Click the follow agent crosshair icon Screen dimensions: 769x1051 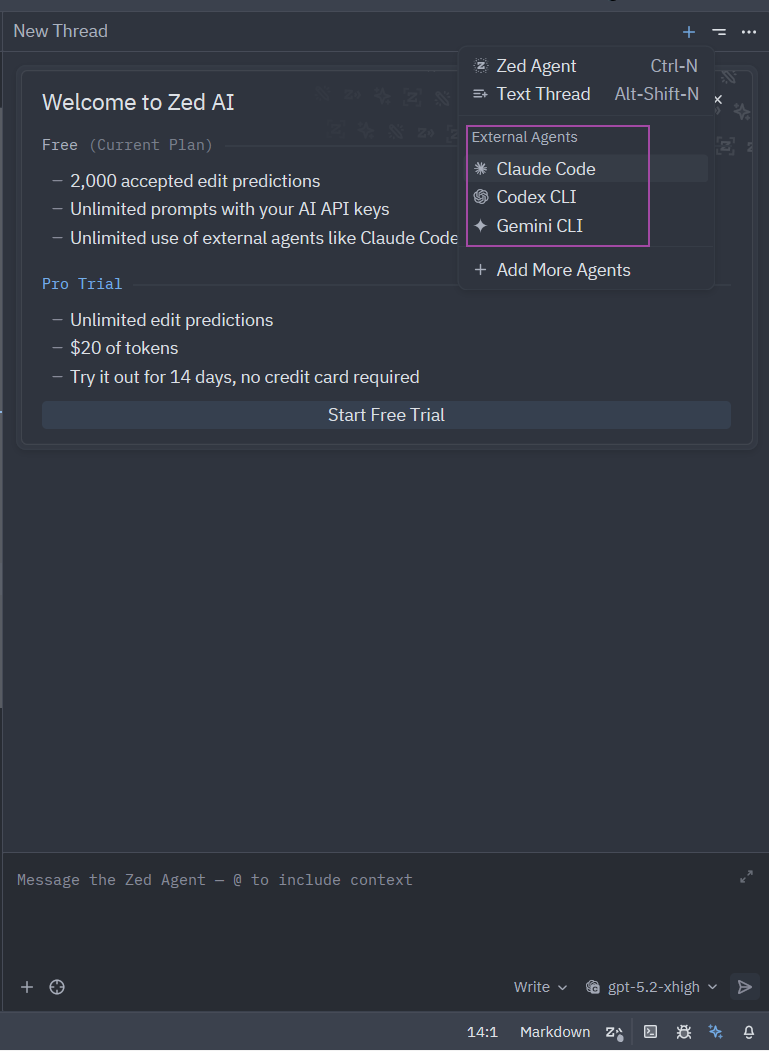click(57, 987)
